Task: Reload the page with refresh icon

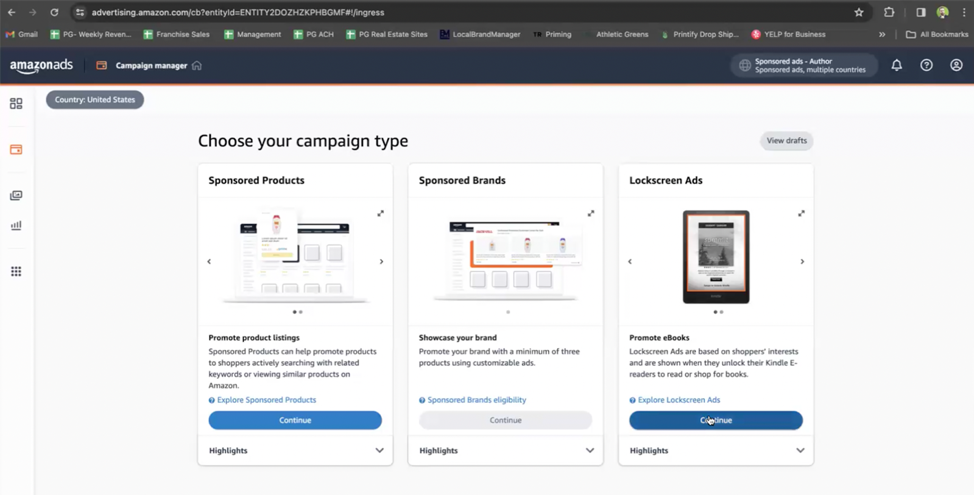Action: click(54, 12)
